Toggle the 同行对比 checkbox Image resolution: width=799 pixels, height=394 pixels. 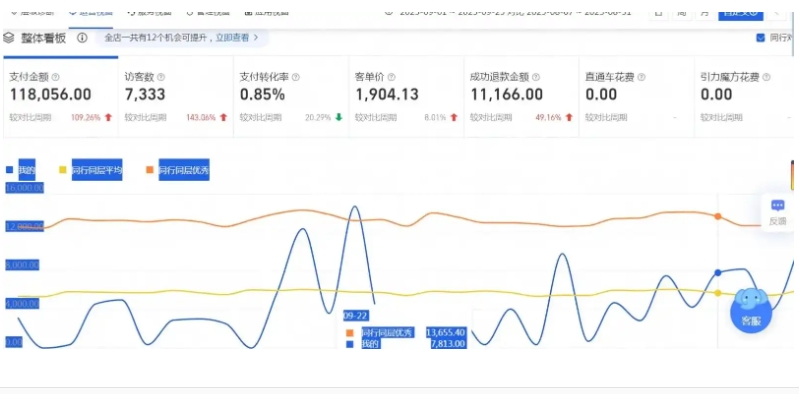click(761, 38)
